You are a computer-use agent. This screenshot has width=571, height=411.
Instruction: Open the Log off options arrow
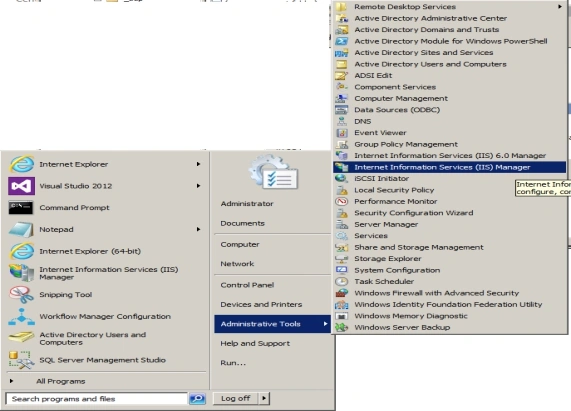264,398
